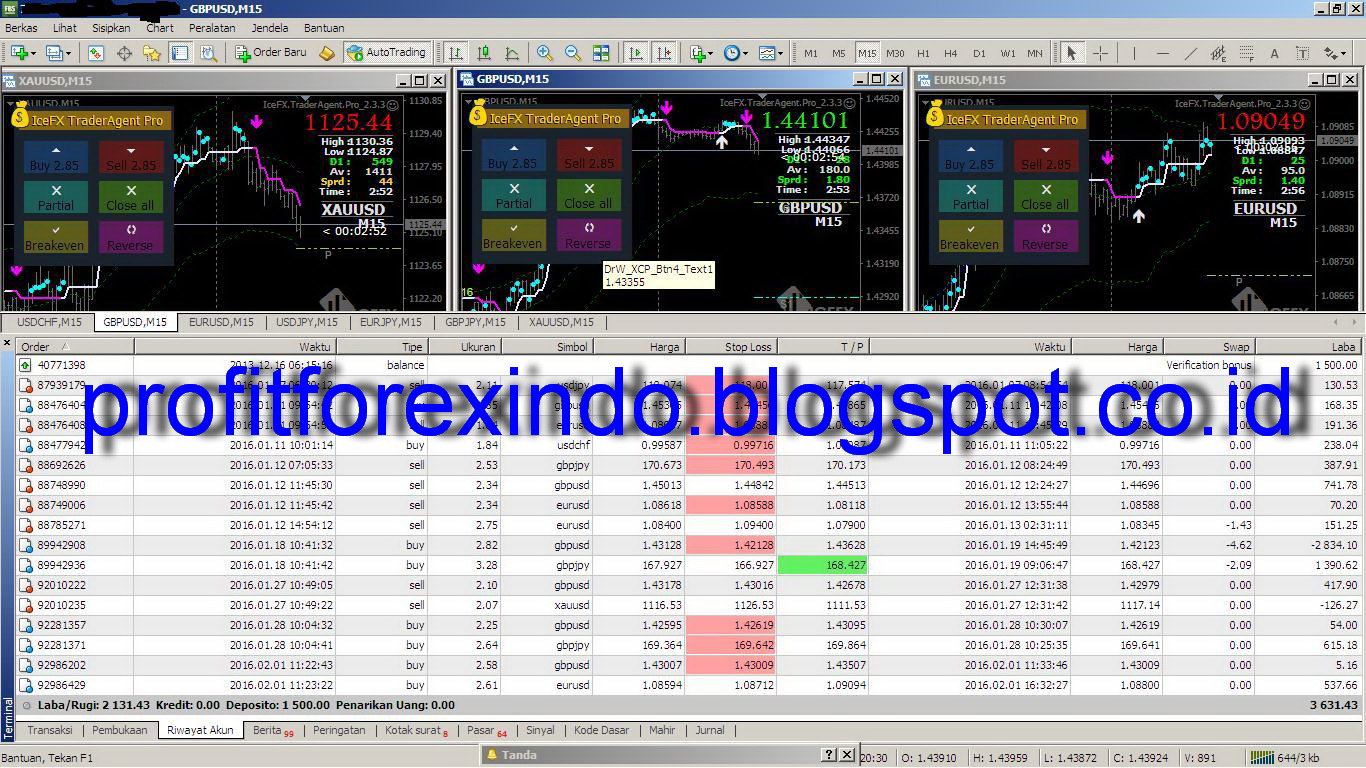Open the Navigator folder-star icon

click(x=153, y=53)
